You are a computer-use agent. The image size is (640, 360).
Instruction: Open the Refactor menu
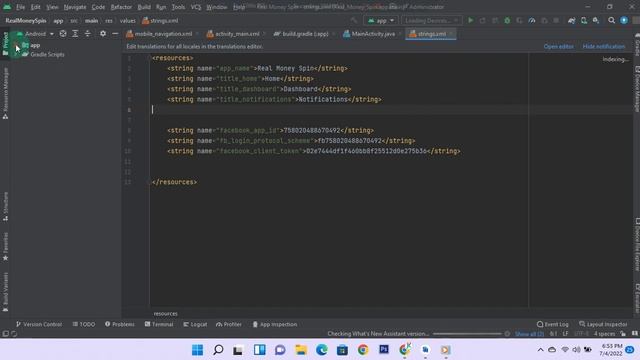click(x=121, y=7)
